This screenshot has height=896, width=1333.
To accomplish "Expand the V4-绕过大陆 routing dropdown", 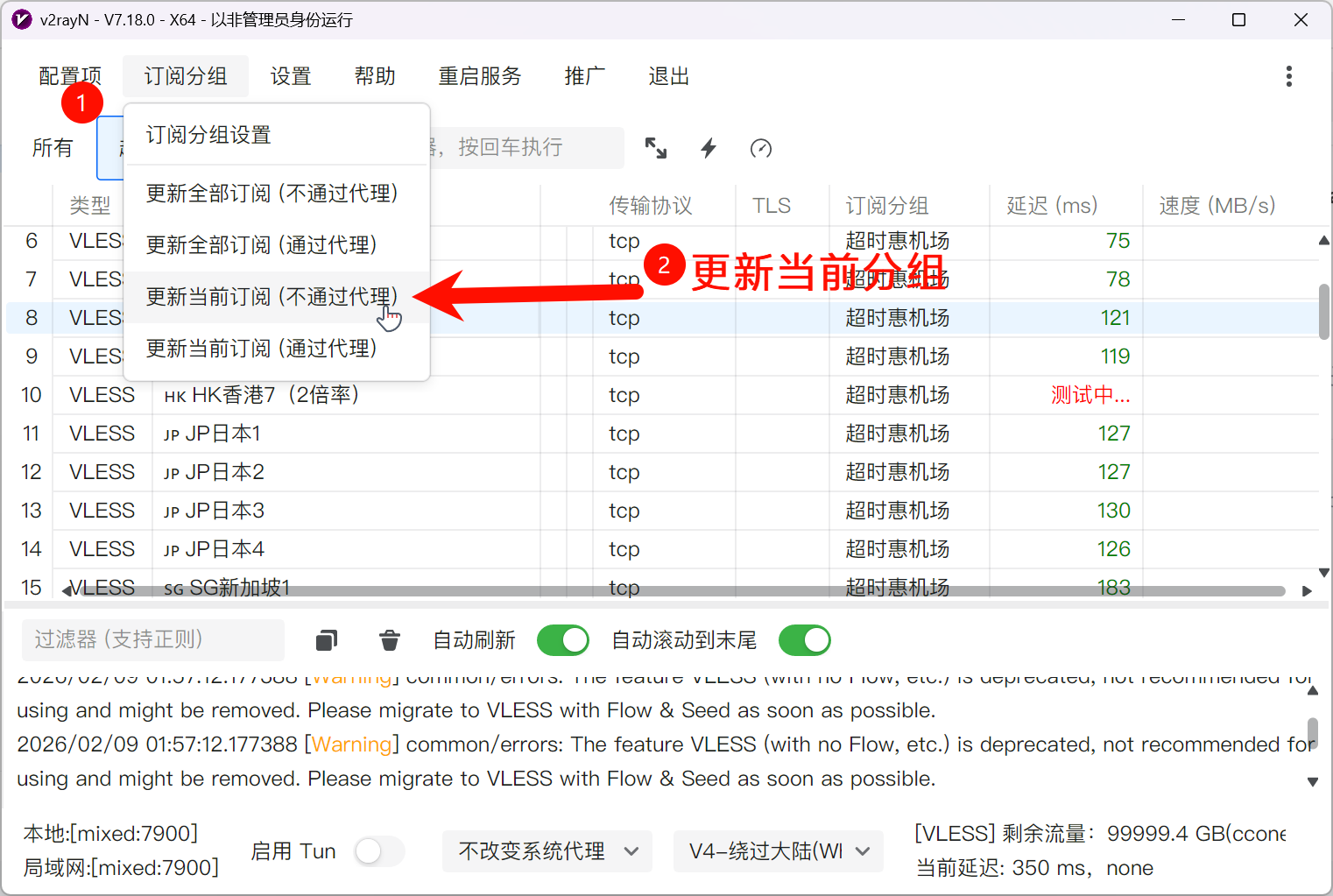I will pos(778,851).
